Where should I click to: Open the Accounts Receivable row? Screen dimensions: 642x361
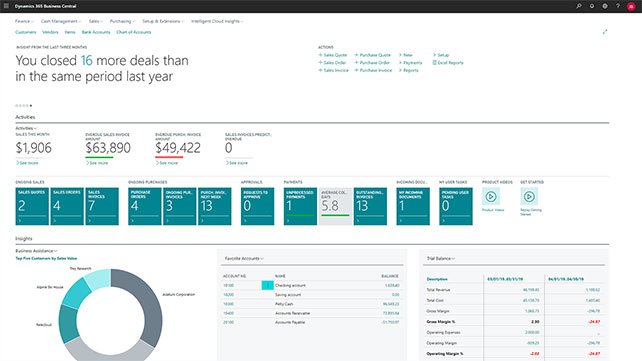coord(311,313)
